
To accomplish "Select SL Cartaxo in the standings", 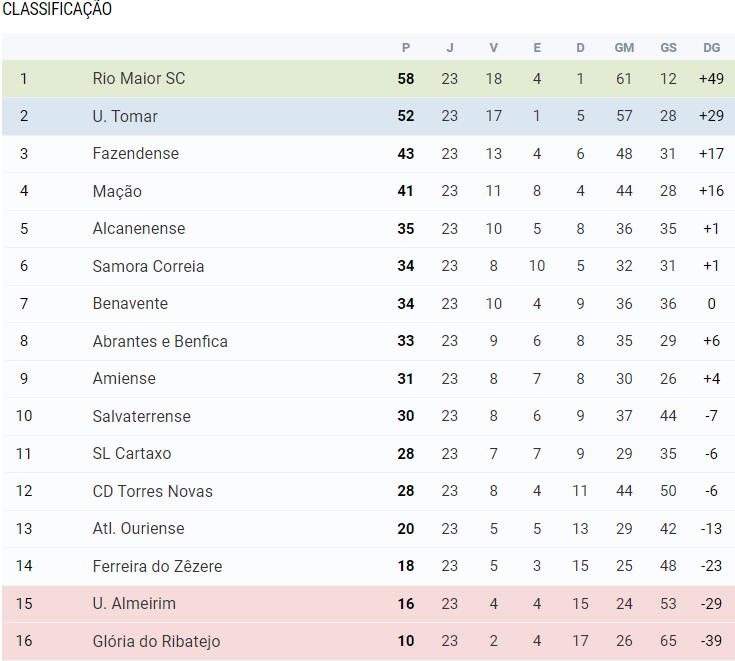I will tap(132, 454).
